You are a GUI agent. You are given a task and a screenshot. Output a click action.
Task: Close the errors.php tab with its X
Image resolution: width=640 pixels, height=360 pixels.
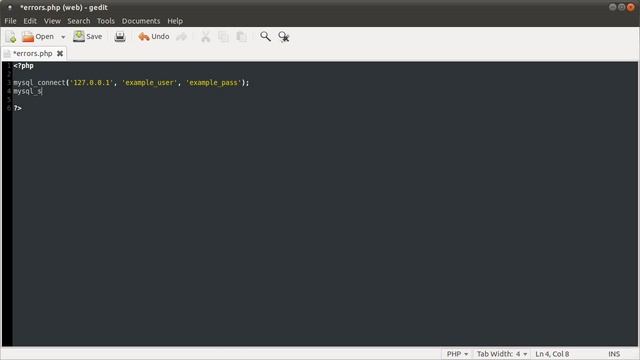60,53
